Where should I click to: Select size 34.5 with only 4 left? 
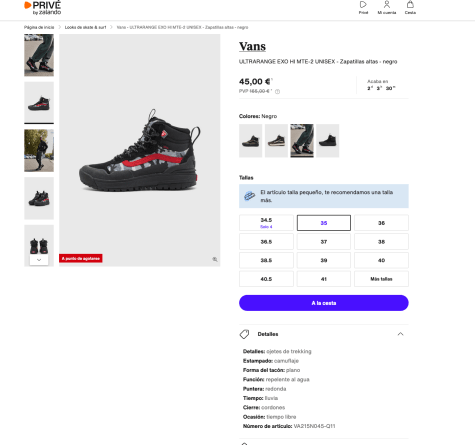[266, 223]
